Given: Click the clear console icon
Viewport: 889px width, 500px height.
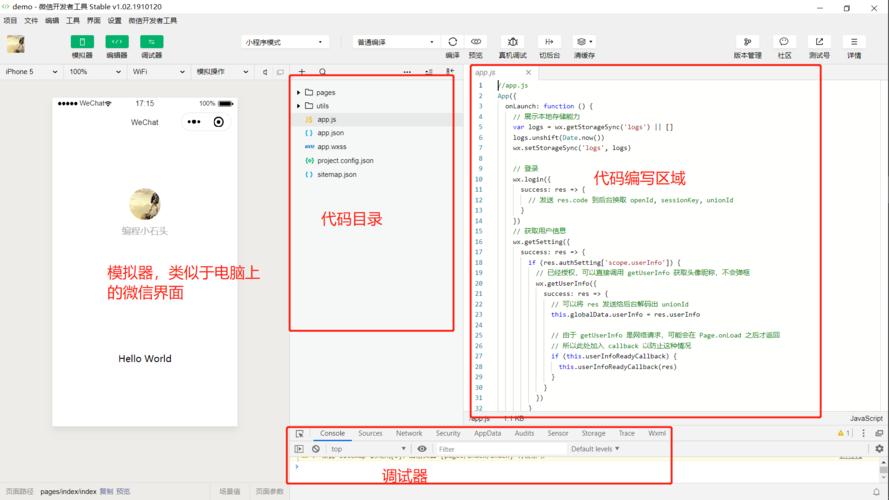Looking at the screenshot, I should coord(316,449).
